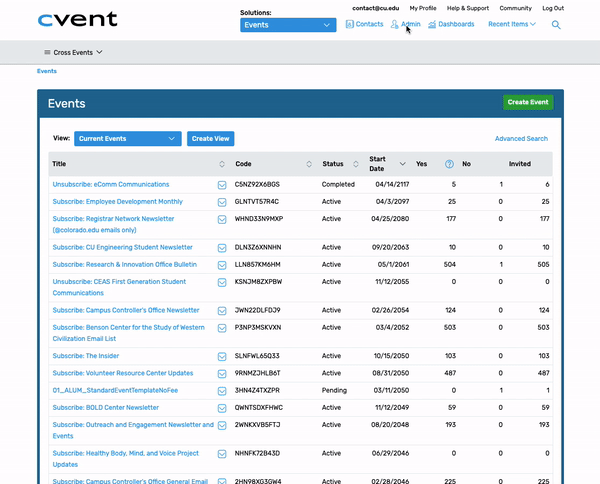Open the Solutions Events dropdown
The image size is (600, 484).
tap(288, 25)
